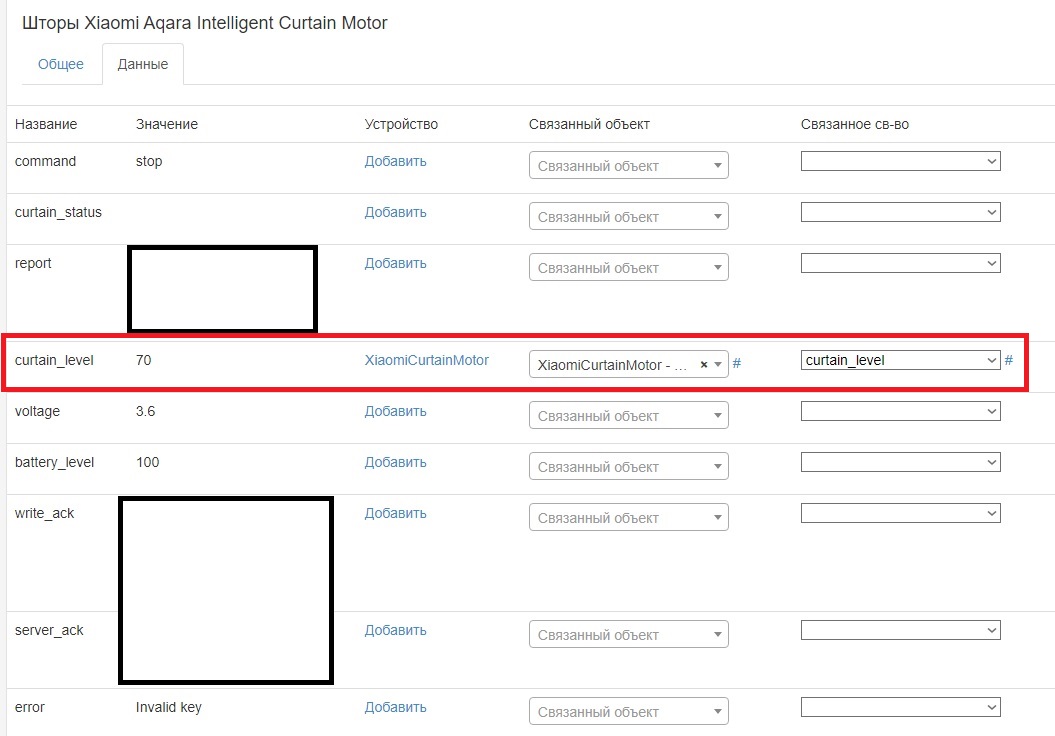Click Добавить link for curtain_status row
1055x736 pixels.
[x=395, y=212]
